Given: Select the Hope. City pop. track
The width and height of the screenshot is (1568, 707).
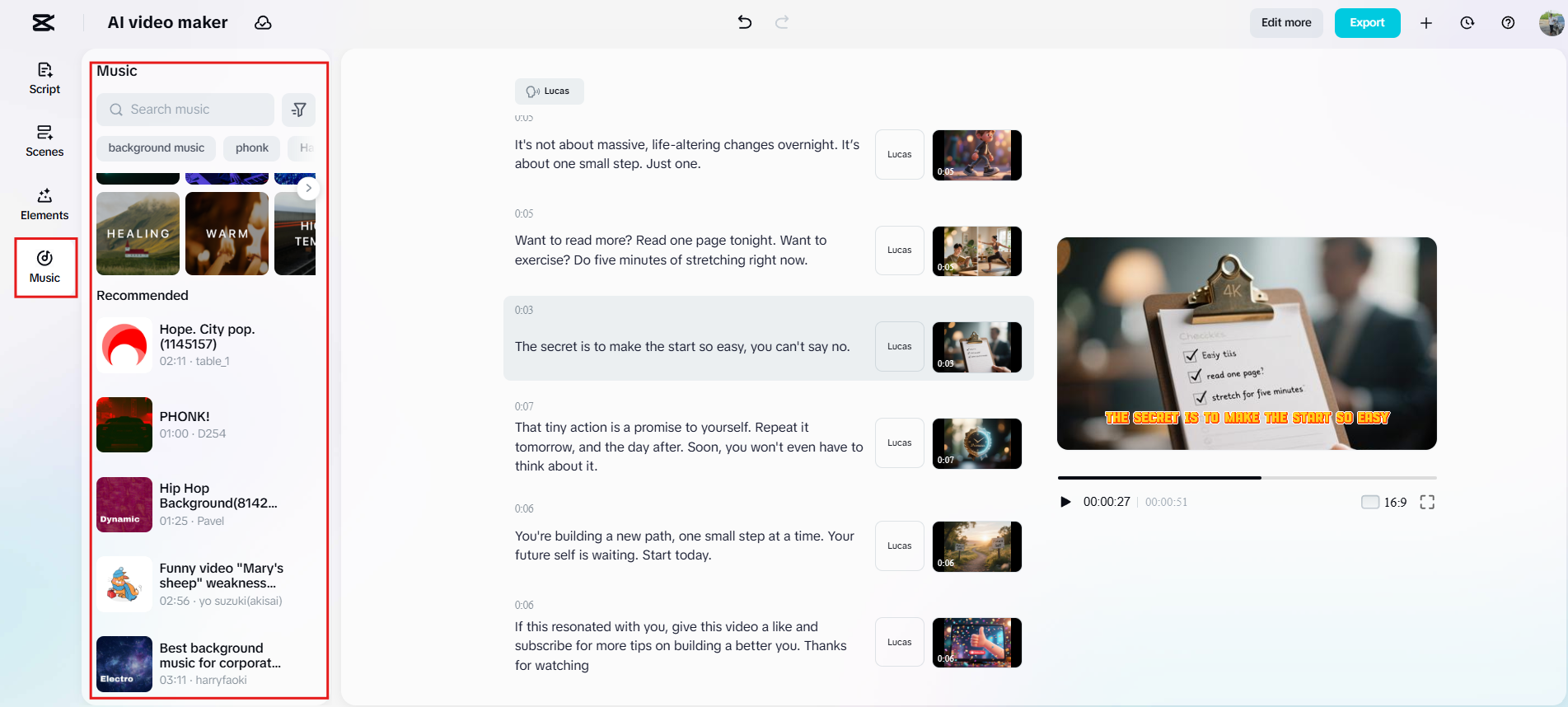Looking at the screenshot, I should (x=206, y=345).
